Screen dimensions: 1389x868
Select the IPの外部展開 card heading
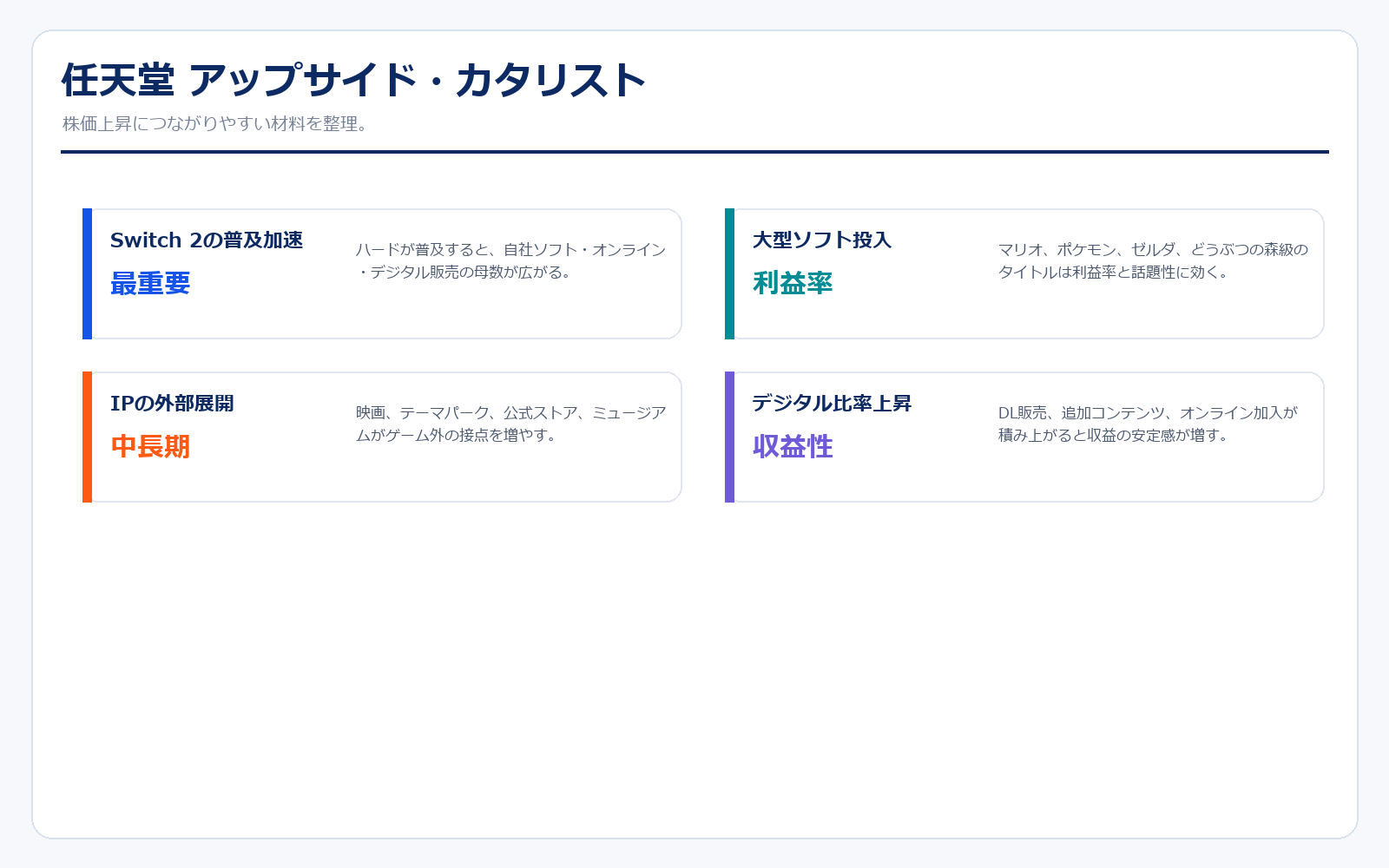tap(172, 404)
